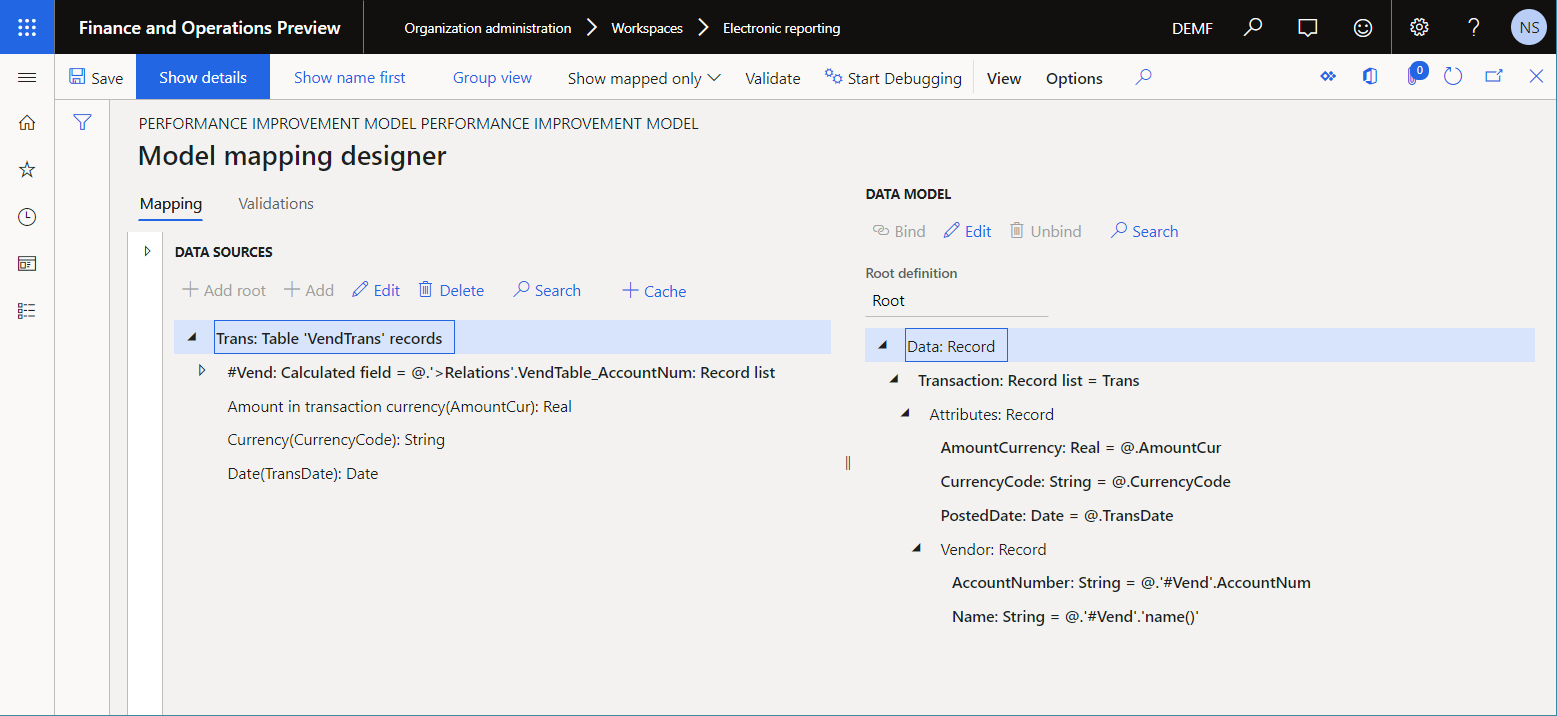Expand the #Vend calculated field node
Screen dimensions: 1557x716
(x=201, y=372)
